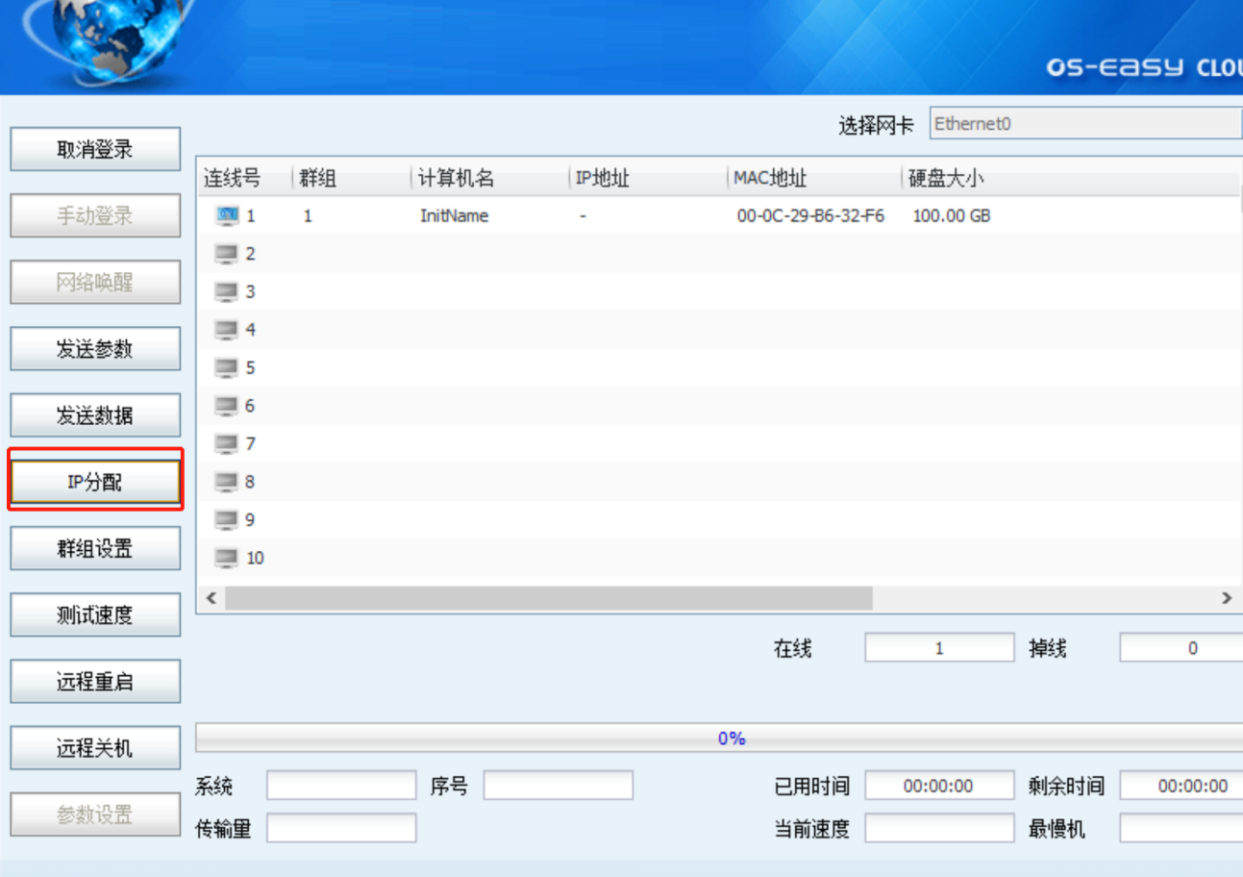
Task: Click the IP分配 button
Action: pyautogui.click(x=95, y=482)
